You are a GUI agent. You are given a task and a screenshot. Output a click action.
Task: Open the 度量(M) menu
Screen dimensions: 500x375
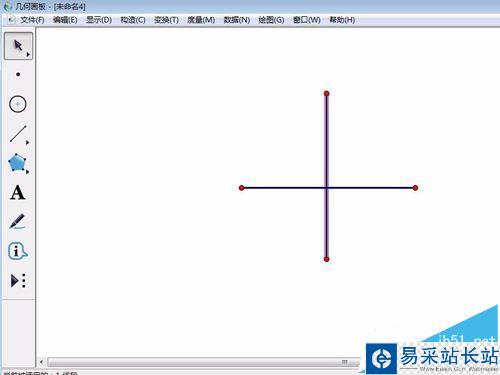tap(201, 20)
